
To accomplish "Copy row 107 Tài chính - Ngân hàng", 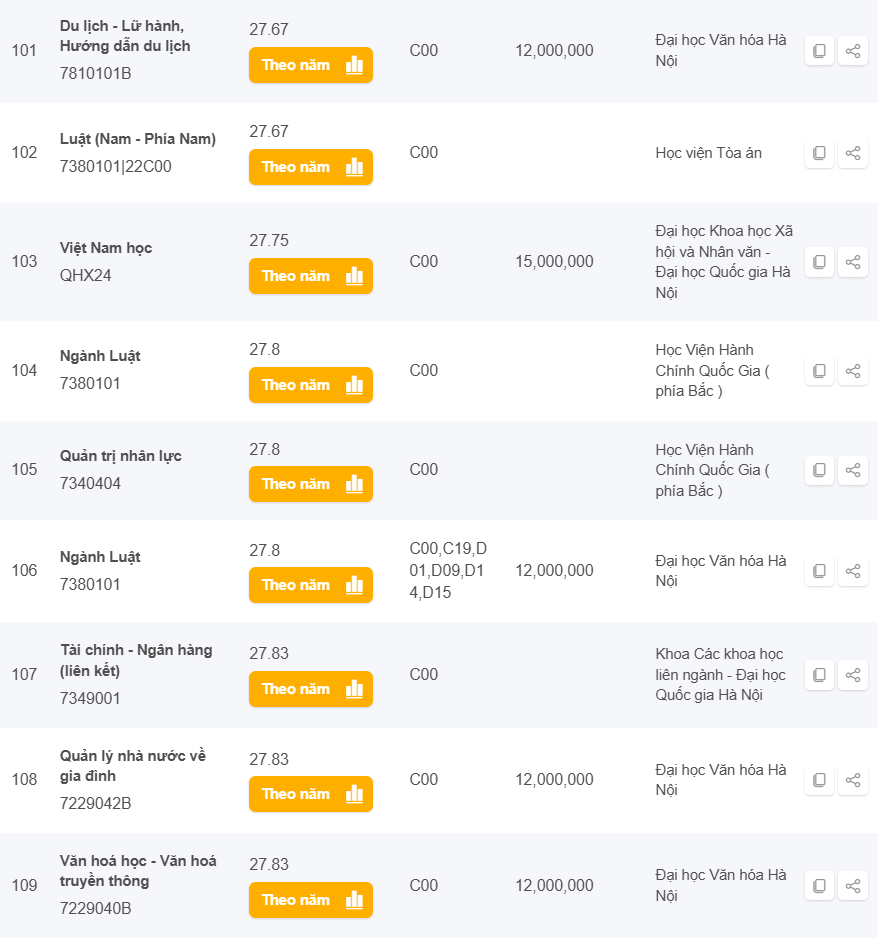I will tap(819, 675).
